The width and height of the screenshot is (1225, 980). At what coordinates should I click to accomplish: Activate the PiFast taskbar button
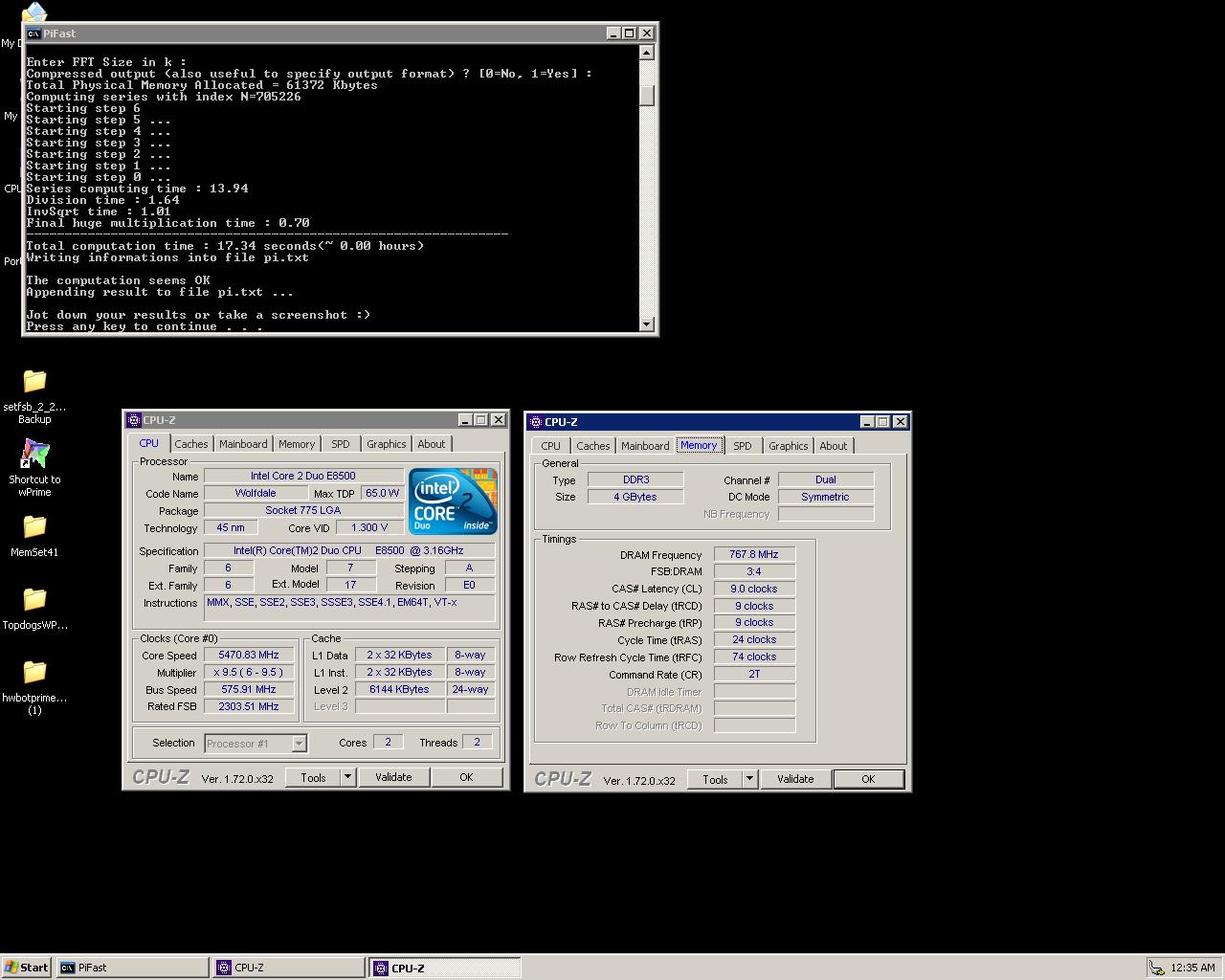[132, 968]
